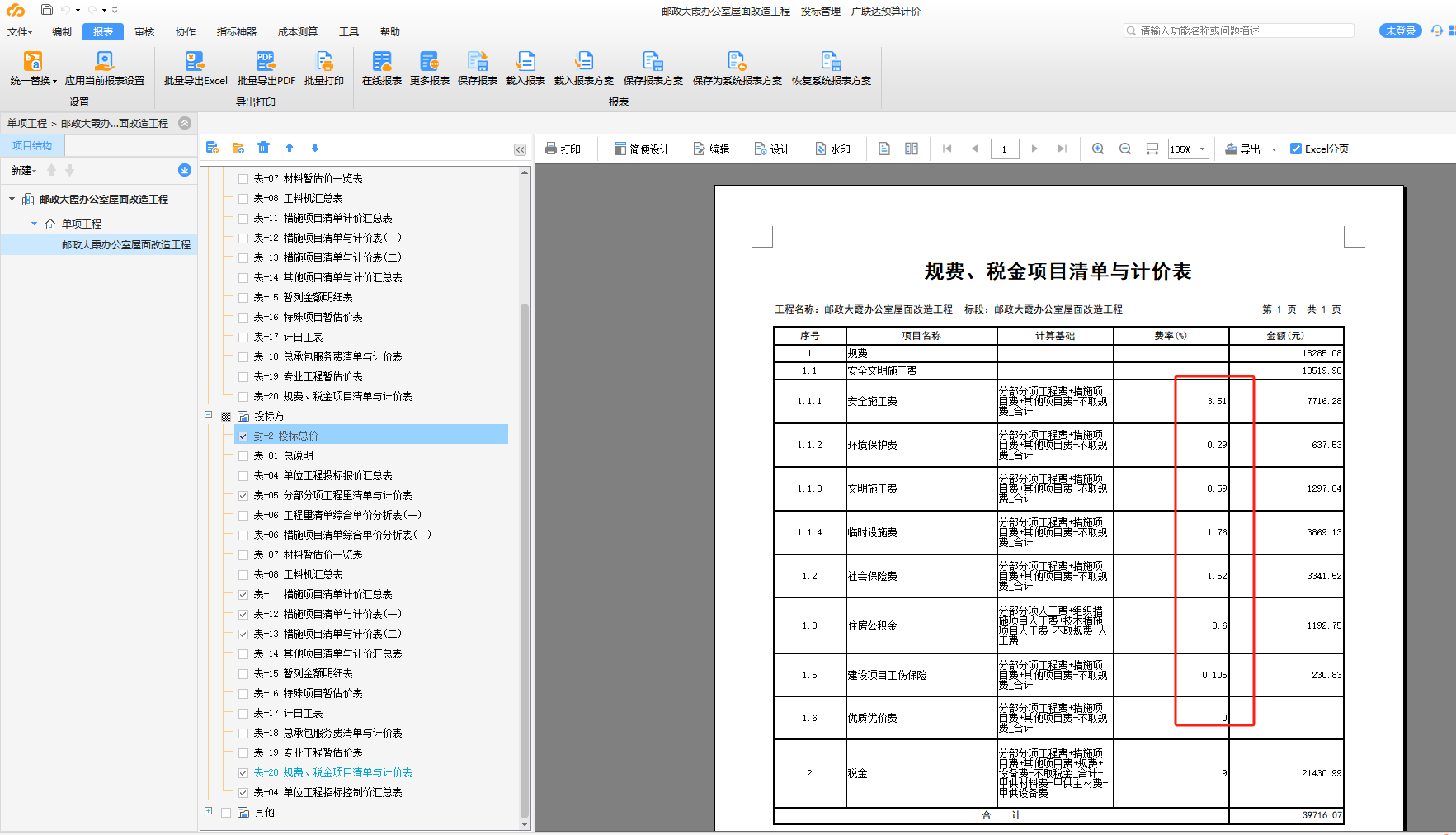Click 载入报表 icon

[525, 61]
